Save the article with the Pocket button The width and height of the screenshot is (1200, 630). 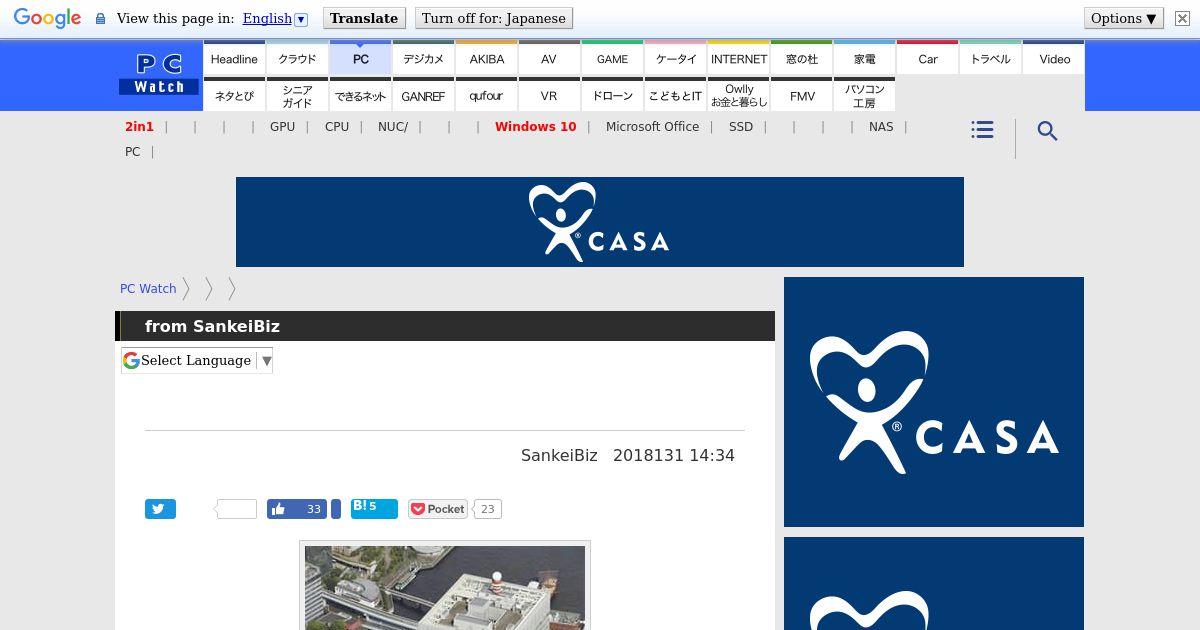[437, 509]
